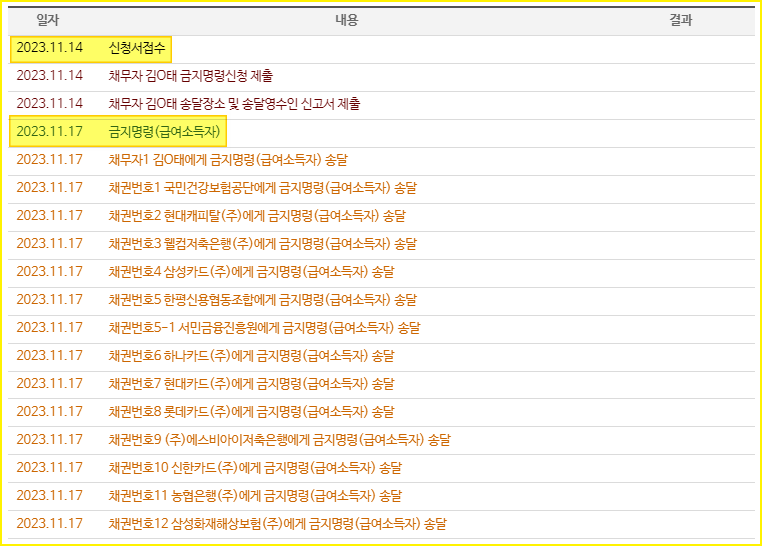
Task: Click the date in the 금지명령(급여소득자) highlighted row
Action: coord(50,132)
